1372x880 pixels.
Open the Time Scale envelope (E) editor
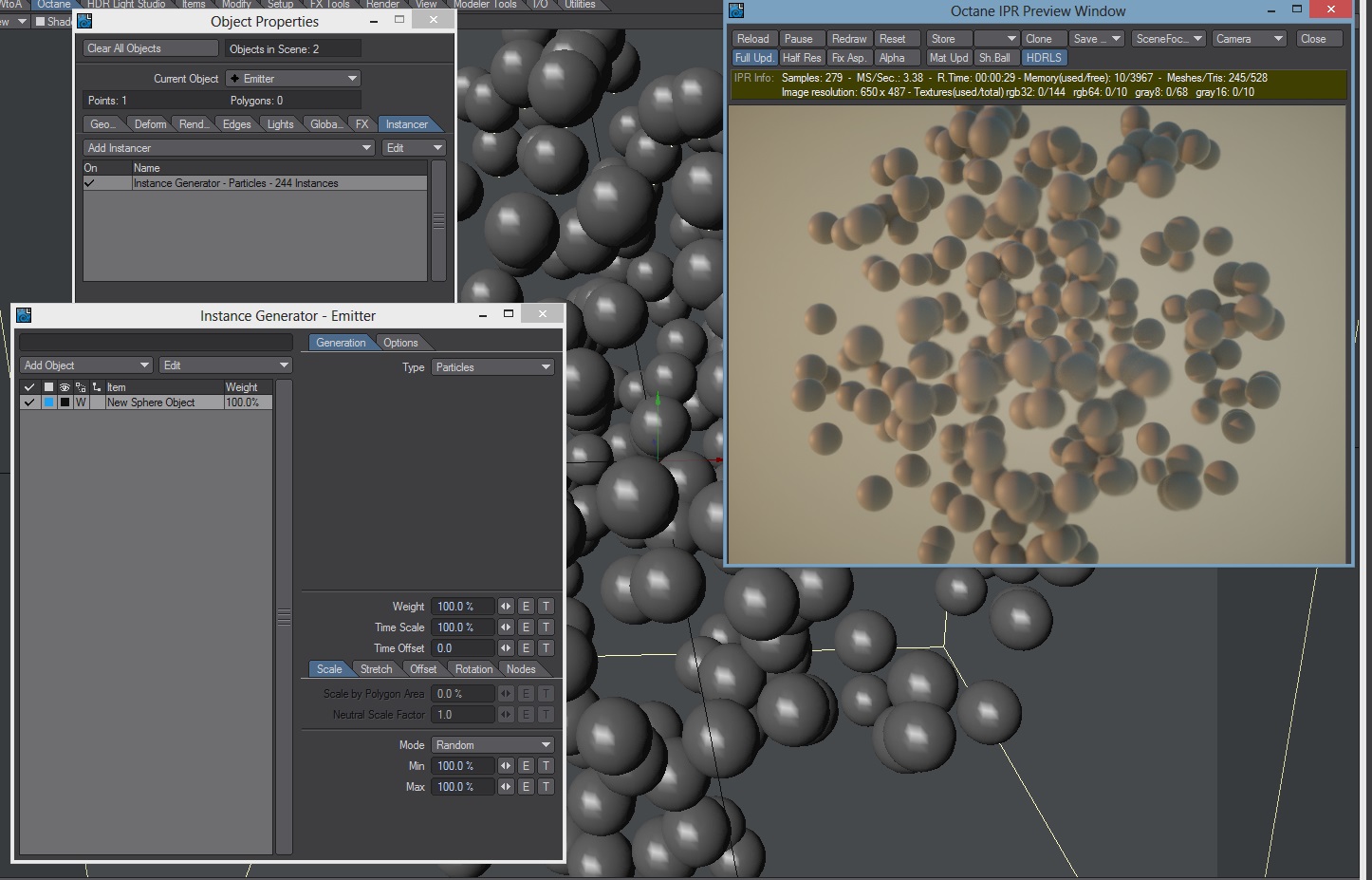point(527,627)
